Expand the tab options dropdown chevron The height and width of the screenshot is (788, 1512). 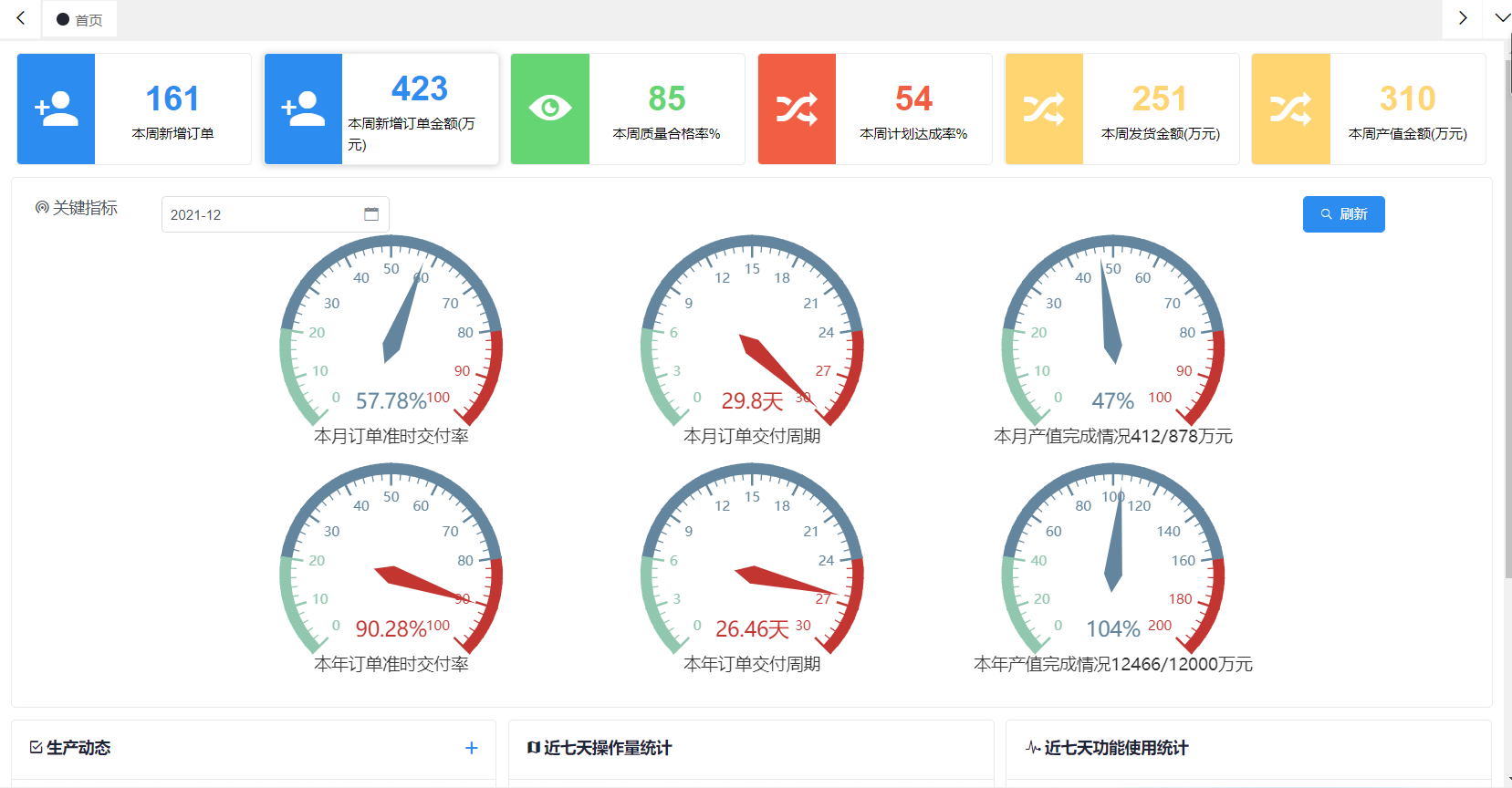click(x=1502, y=18)
